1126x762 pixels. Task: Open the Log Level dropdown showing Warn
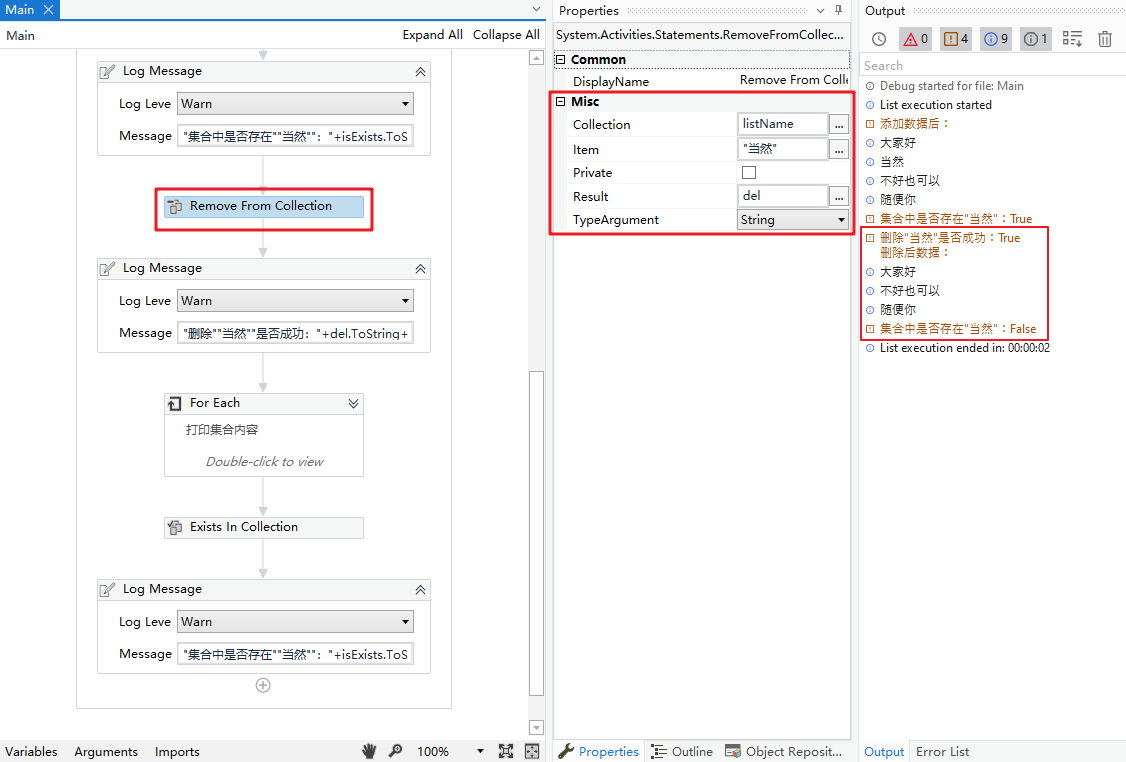pyautogui.click(x=408, y=103)
